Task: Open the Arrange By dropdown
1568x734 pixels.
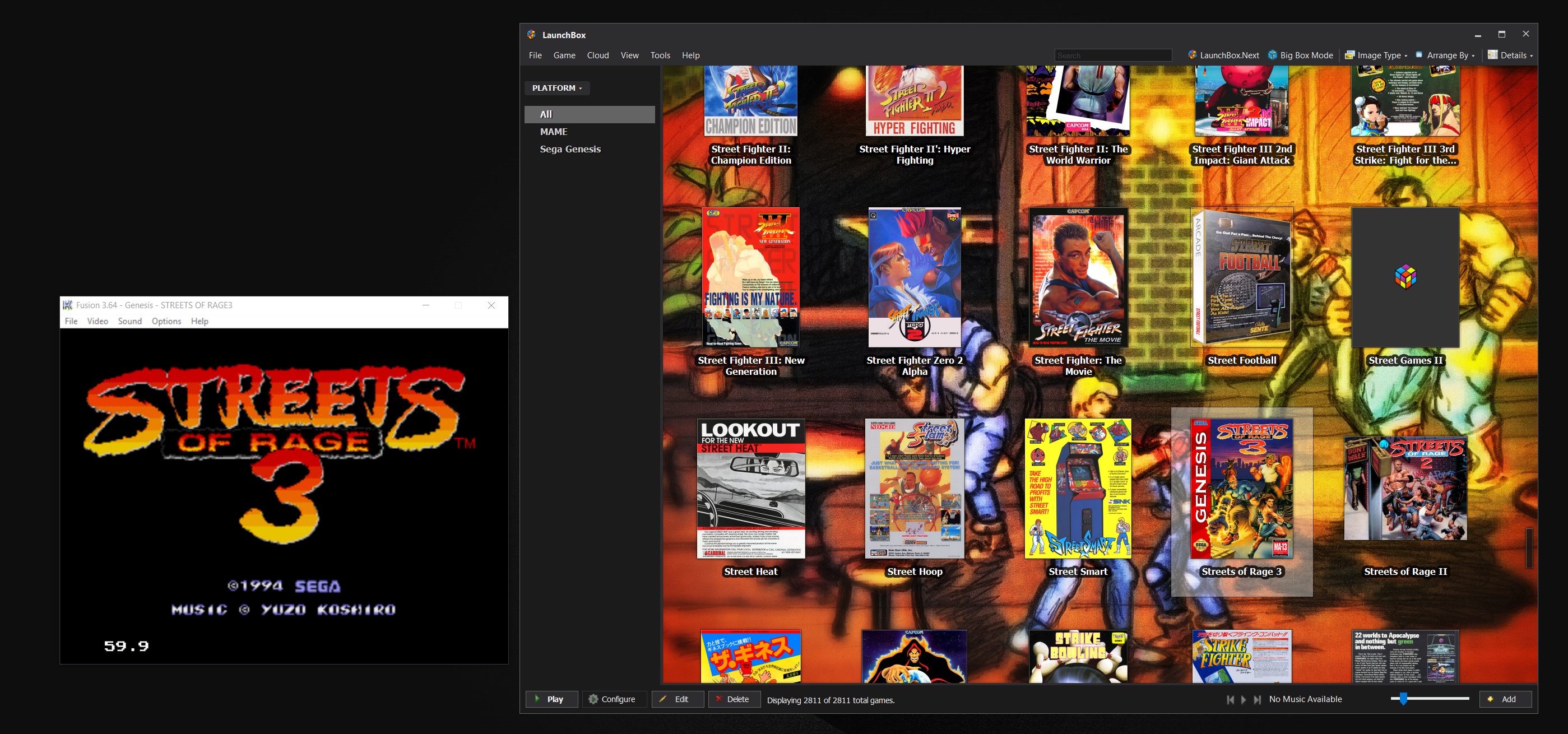Action: pyautogui.click(x=1445, y=55)
